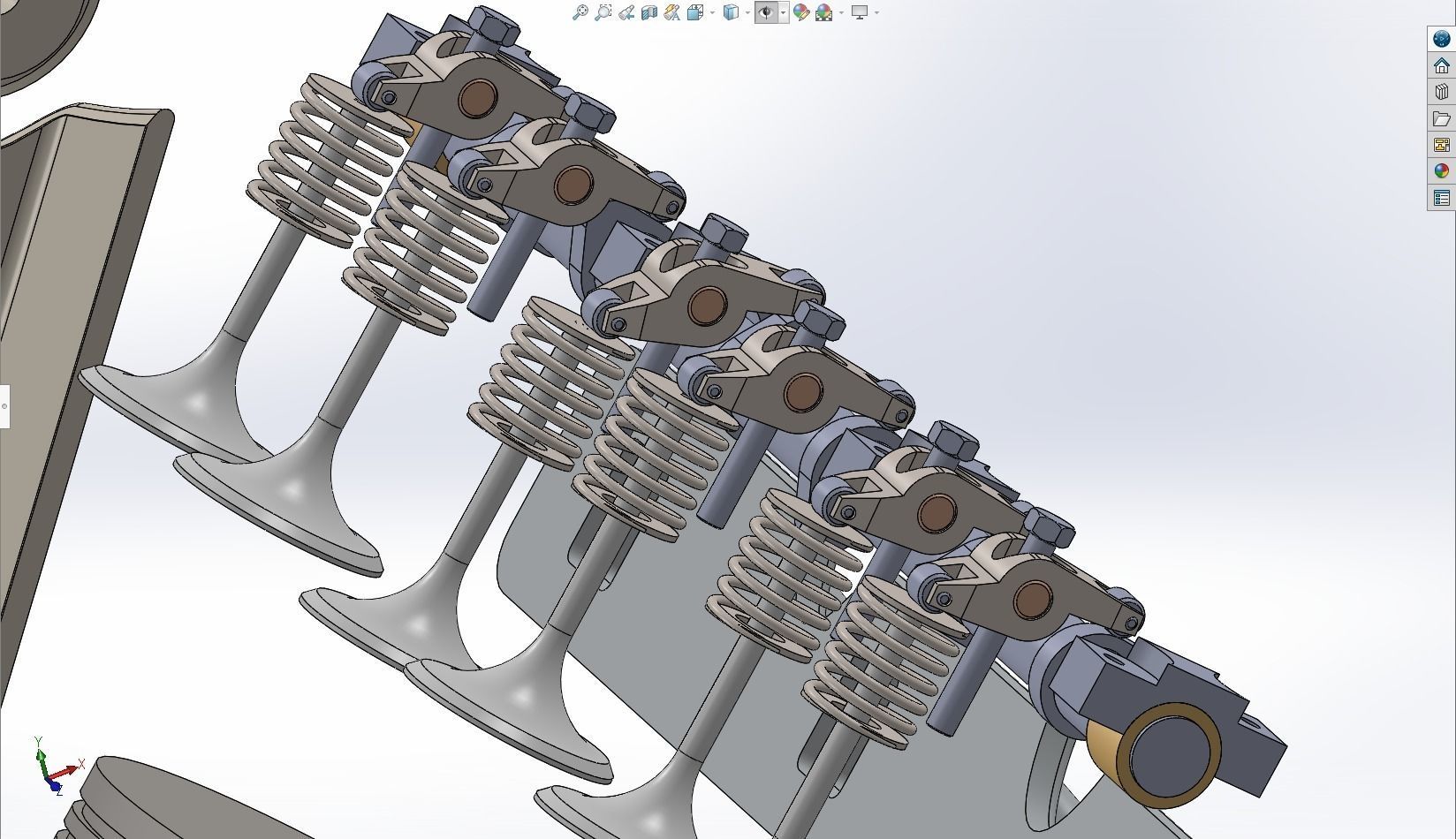Viewport: 1456px width, 839px height.
Task: Toggle the View Settings monitor button
Action: tap(859, 12)
